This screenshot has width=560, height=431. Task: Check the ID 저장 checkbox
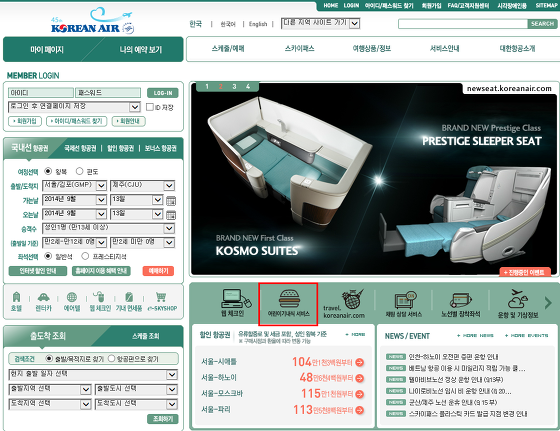click(x=150, y=107)
